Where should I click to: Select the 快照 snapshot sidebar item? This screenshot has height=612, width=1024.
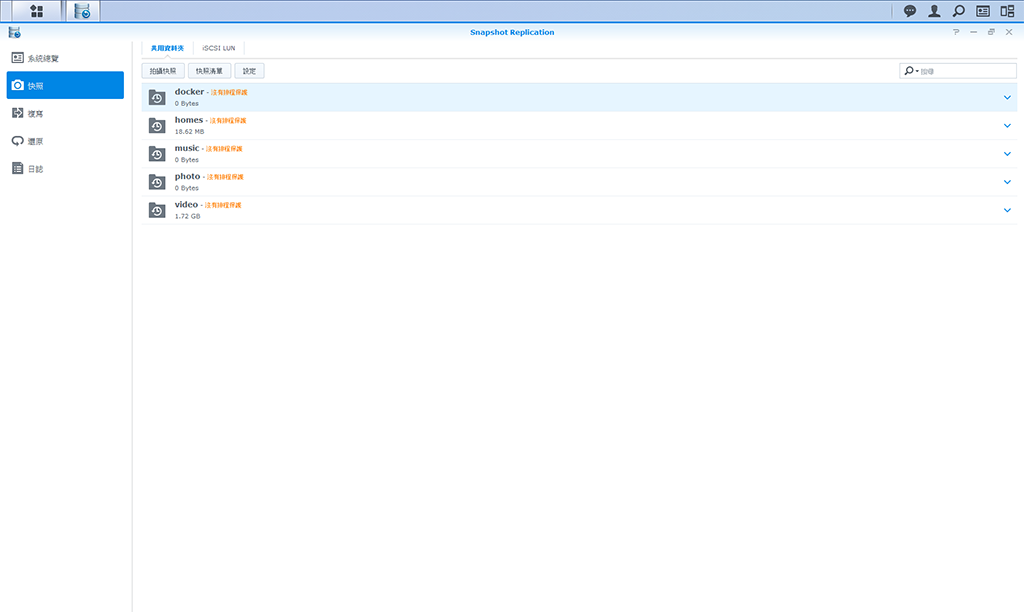[x=65, y=86]
